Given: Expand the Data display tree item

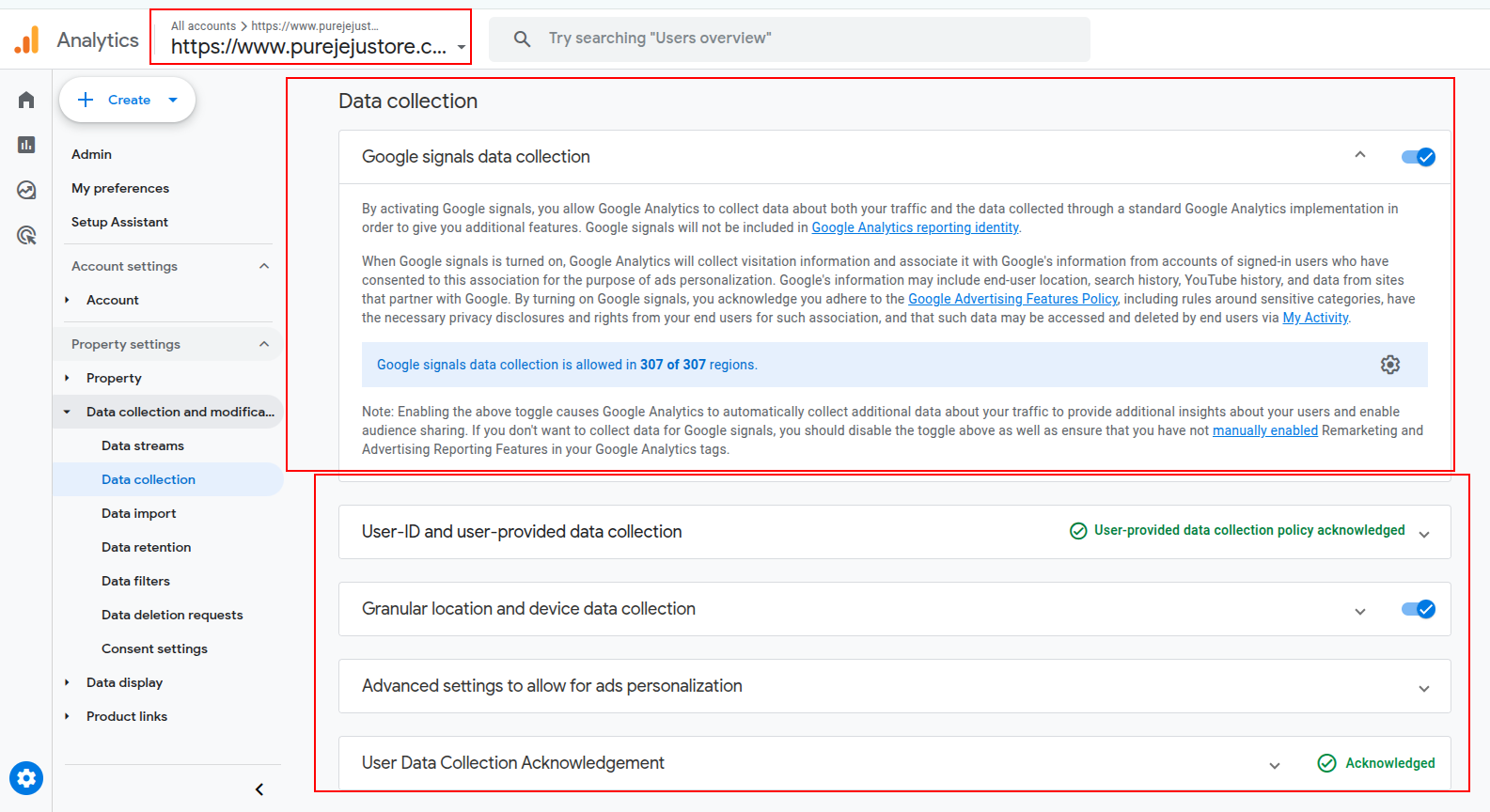Looking at the screenshot, I should (124, 682).
